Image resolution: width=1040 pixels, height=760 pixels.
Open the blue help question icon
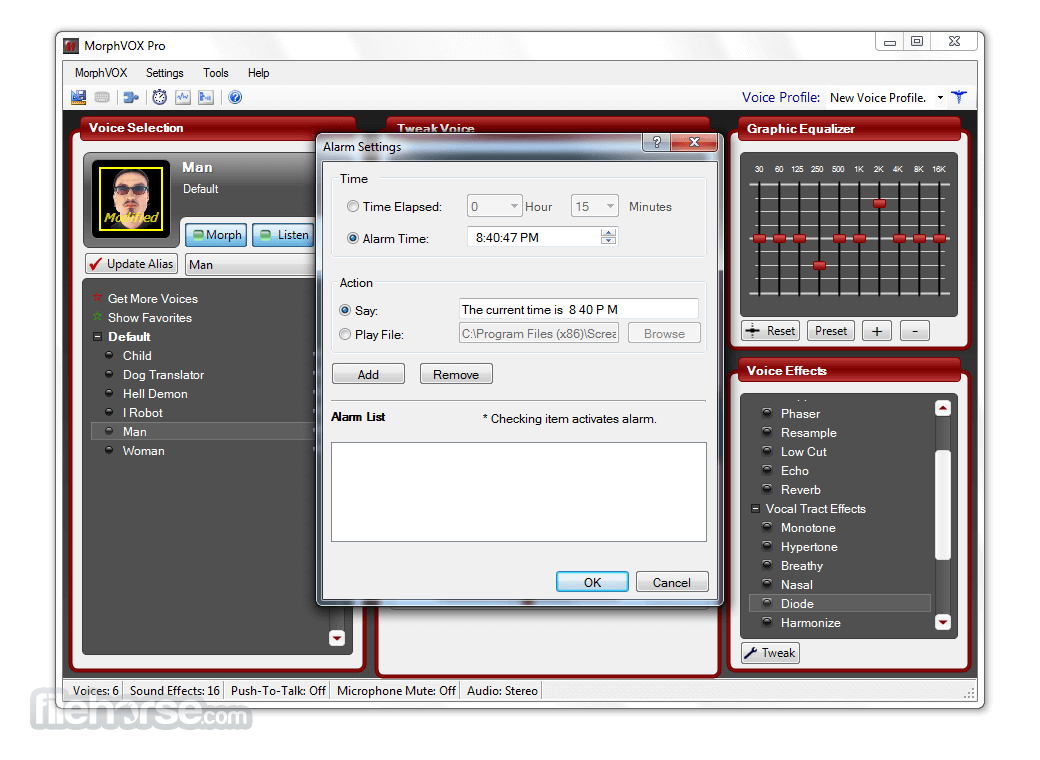click(235, 97)
